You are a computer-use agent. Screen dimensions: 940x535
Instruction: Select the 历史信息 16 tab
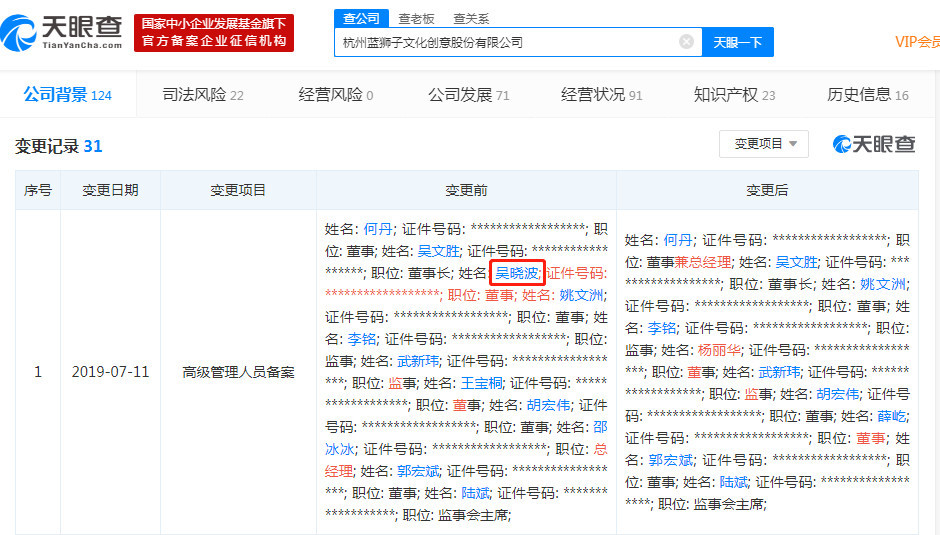coord(867,95)
